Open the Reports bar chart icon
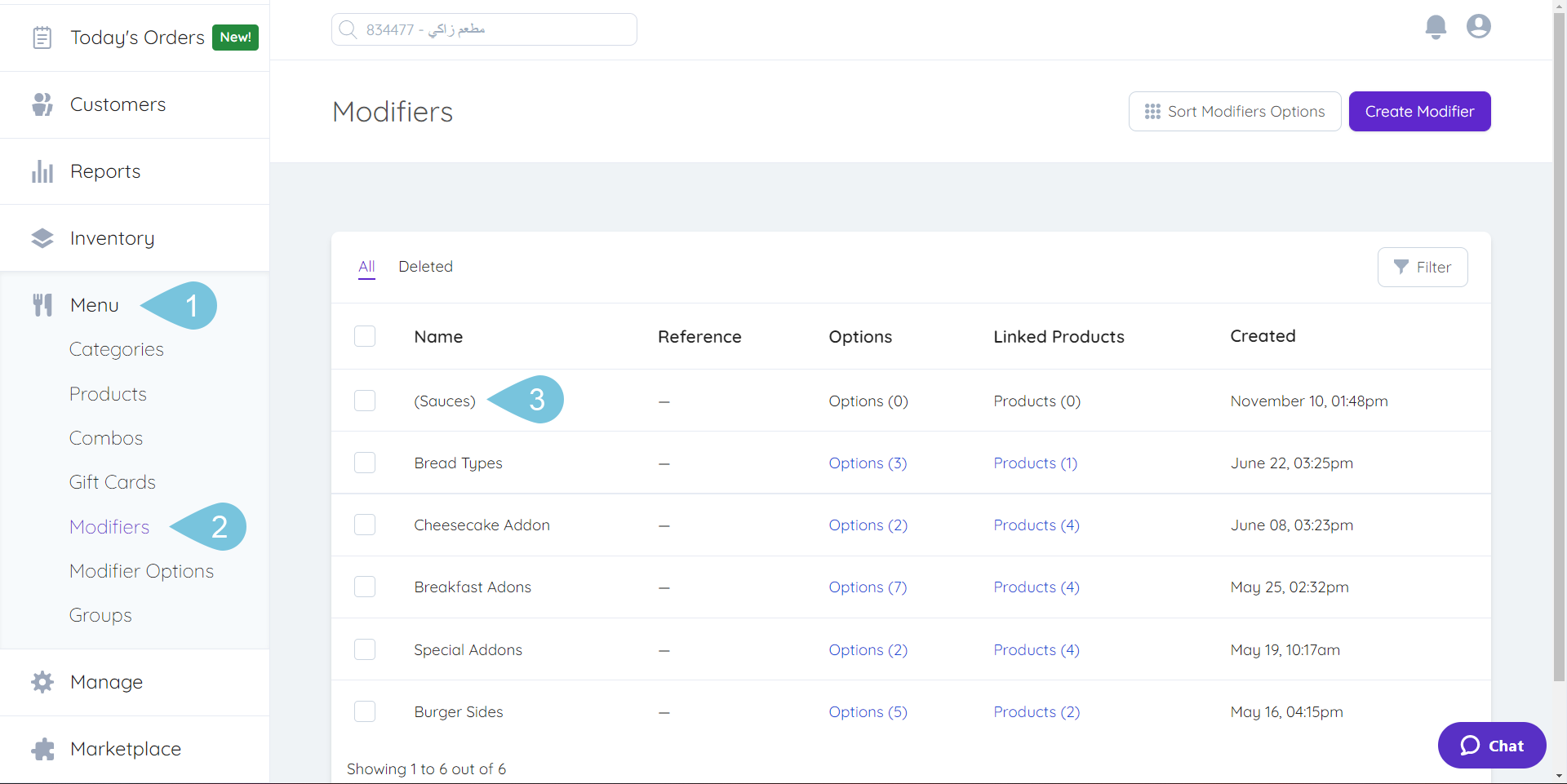Image resolution: width=1567 pixels, height=784 pixels. pyautogui.click(x=42, y=171)
